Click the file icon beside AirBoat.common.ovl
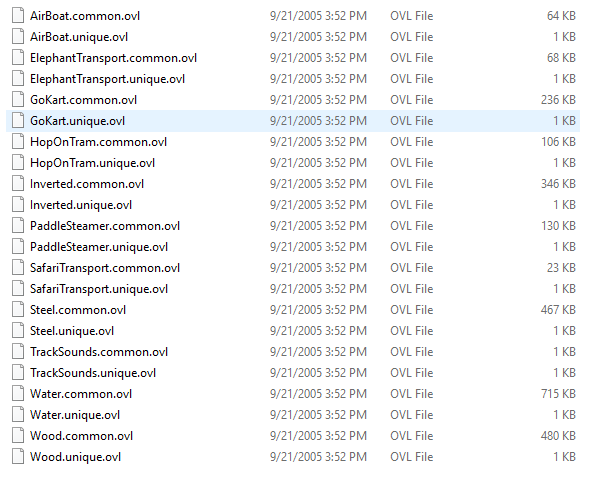This screenshot has width=602, height=485. point(18,16)
